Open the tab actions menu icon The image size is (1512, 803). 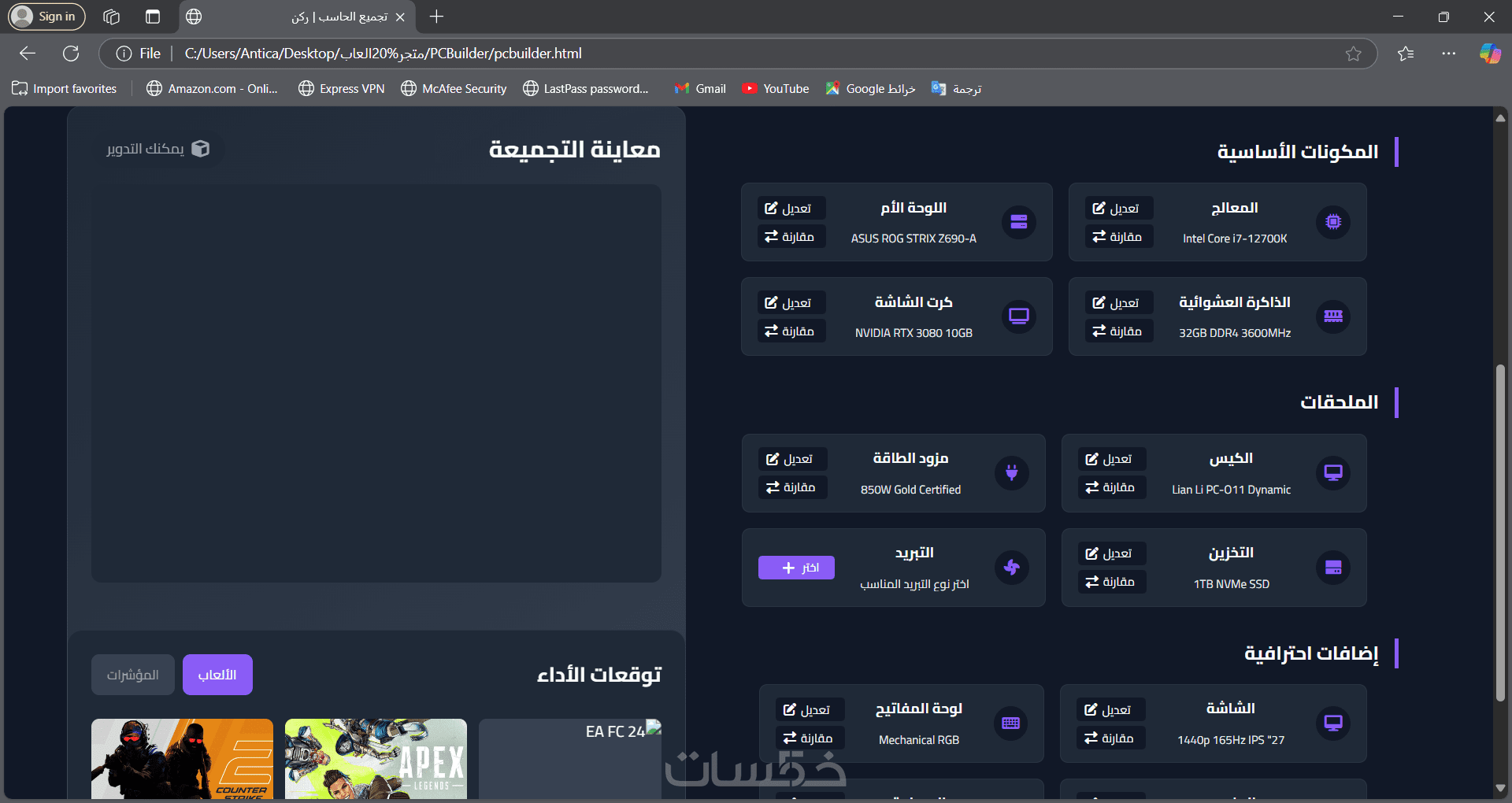pos(153,17)
